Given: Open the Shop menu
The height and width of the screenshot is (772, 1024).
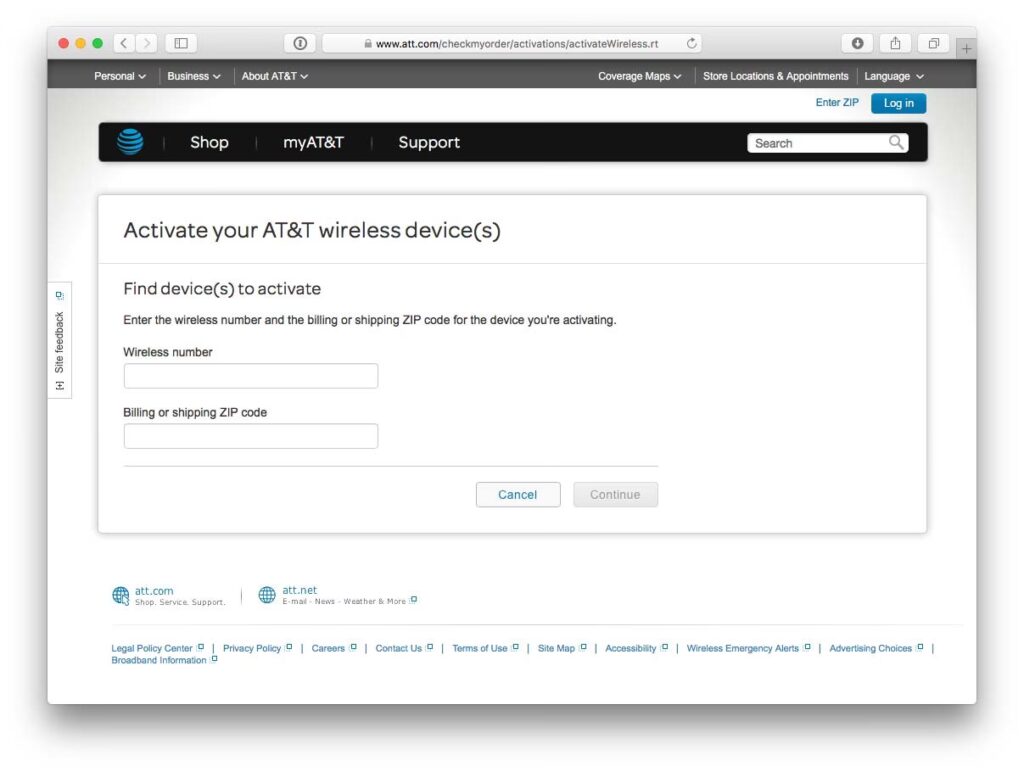Looking at the screenshot, I should pyautogui.click(x=209, y=143).
